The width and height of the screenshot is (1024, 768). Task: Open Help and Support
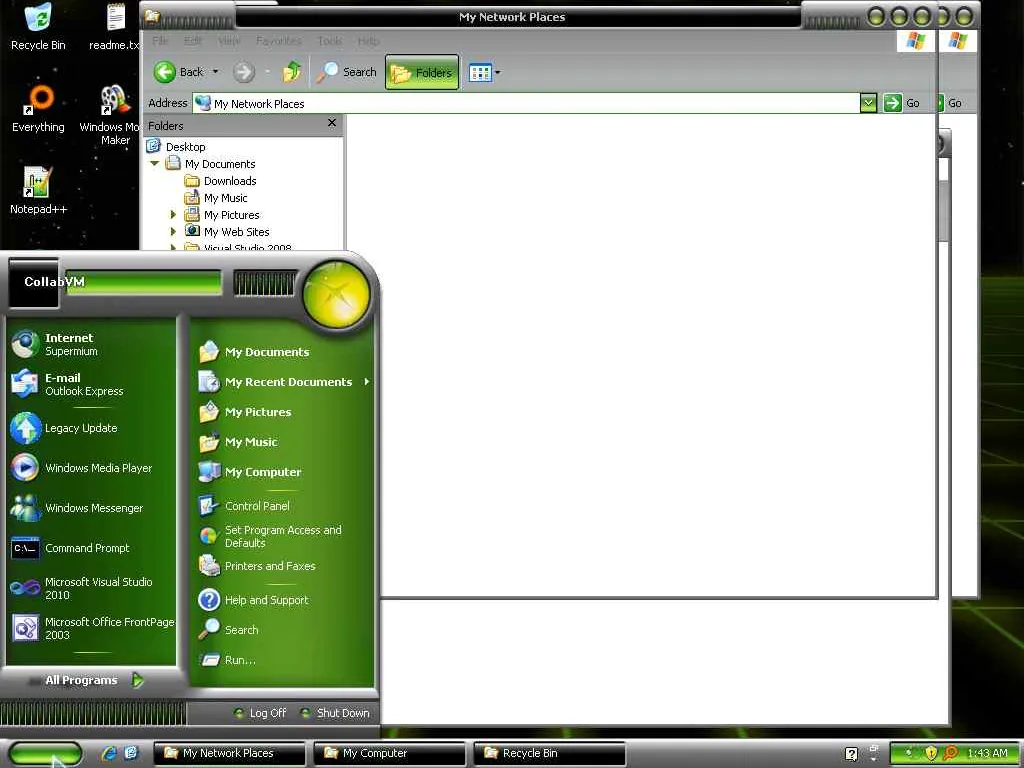(283, 600)
